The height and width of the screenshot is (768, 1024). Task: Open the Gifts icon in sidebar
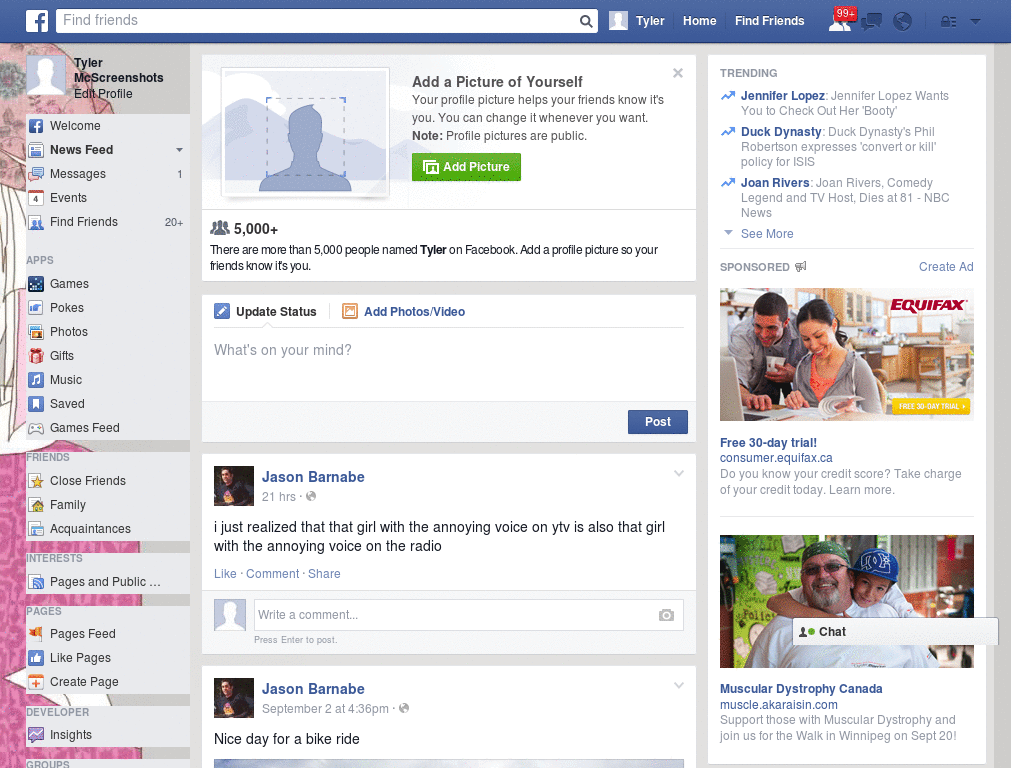click(36, 356)
